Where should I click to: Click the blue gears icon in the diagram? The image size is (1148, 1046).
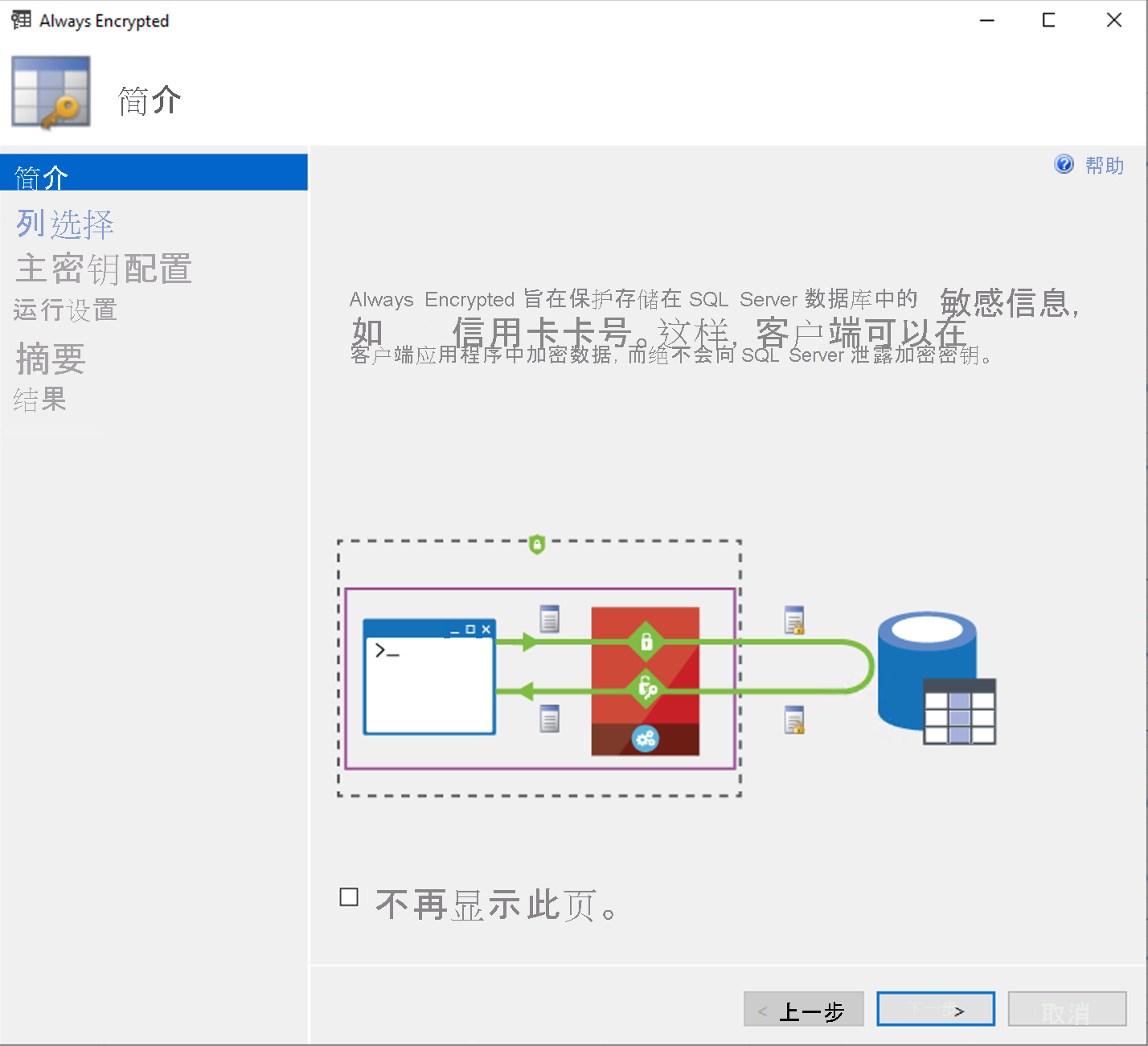645,739
